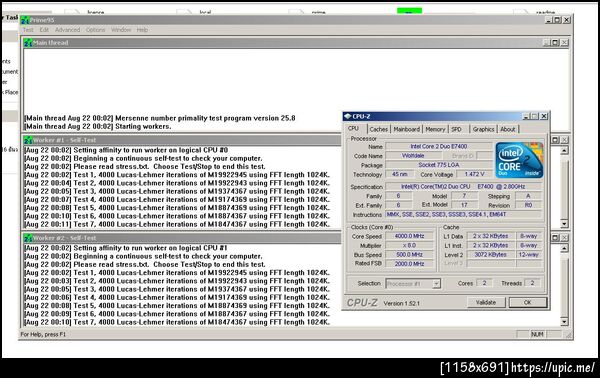Maximize the Main thread child window
Screen dimensions: 600x378
click(x=555, y=42)
